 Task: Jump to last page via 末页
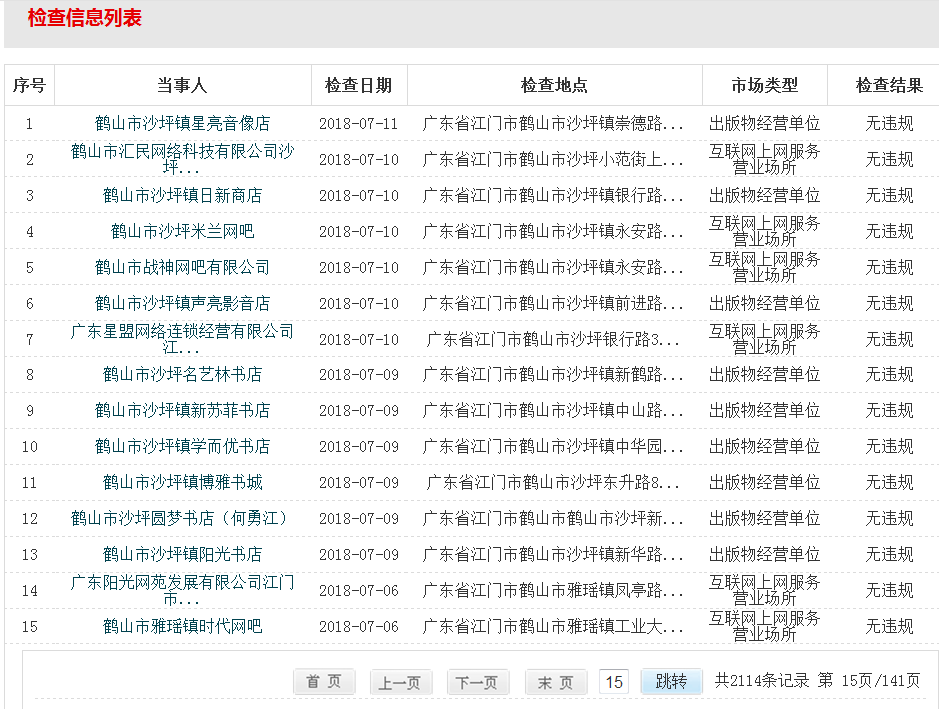click(556, 682)
